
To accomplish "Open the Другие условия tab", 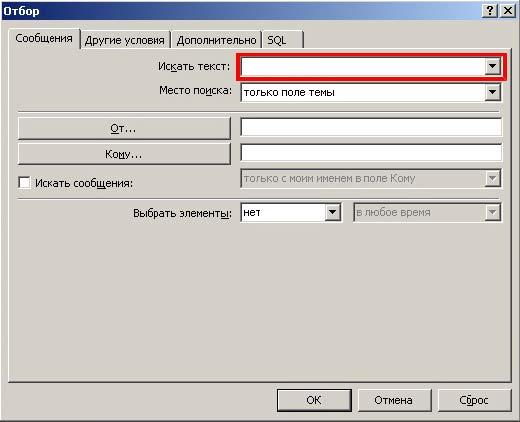I will click(x=125, y=40).
